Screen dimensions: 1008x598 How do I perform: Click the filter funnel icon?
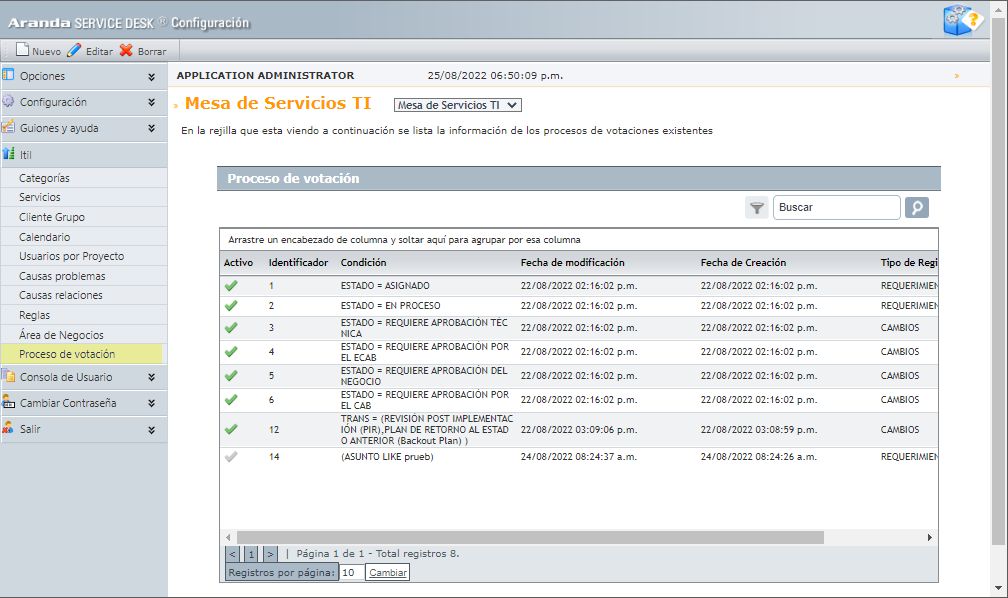[x=757, y=208]
